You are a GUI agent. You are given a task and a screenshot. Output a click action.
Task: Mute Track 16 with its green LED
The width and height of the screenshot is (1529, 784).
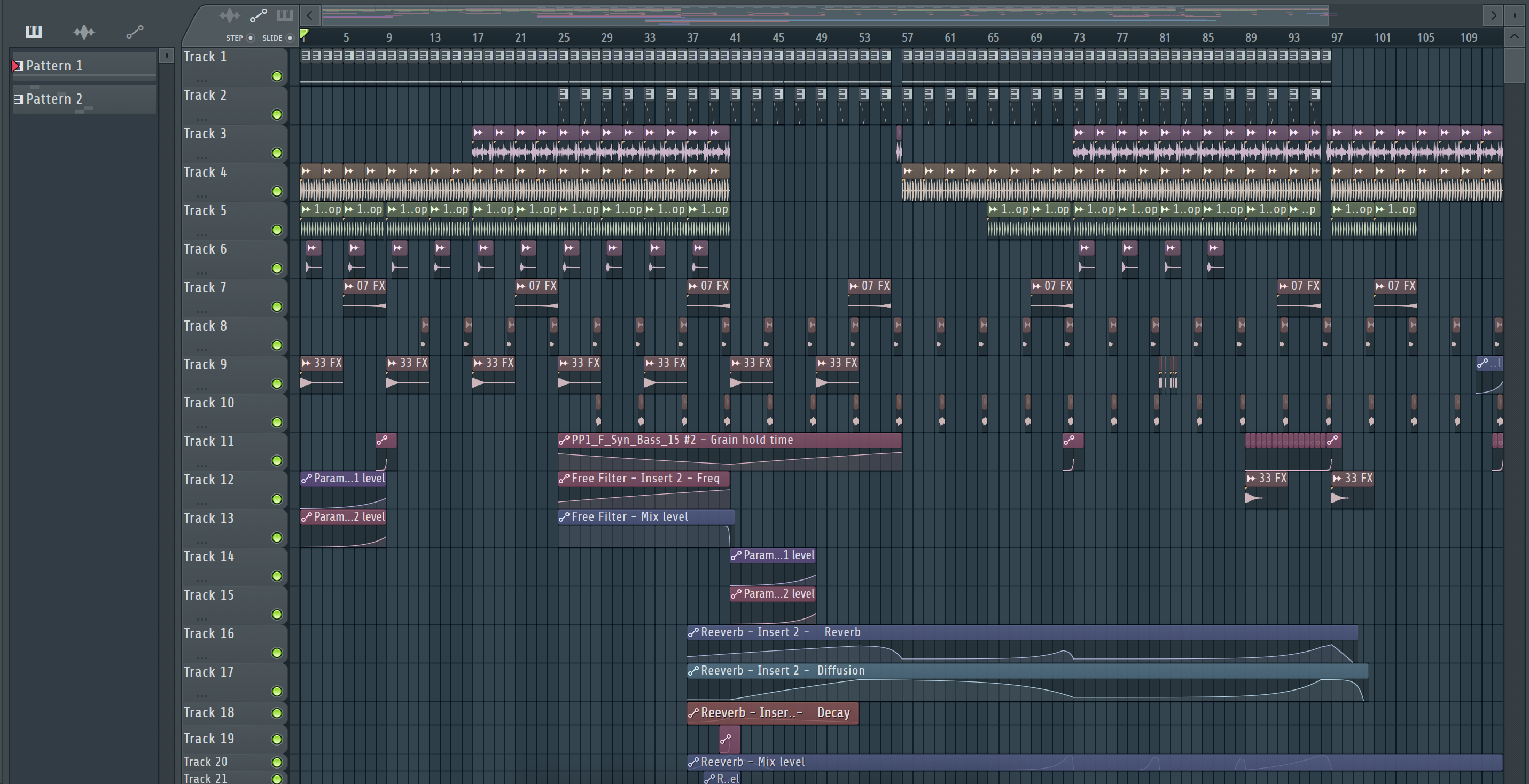pos(277,653)
